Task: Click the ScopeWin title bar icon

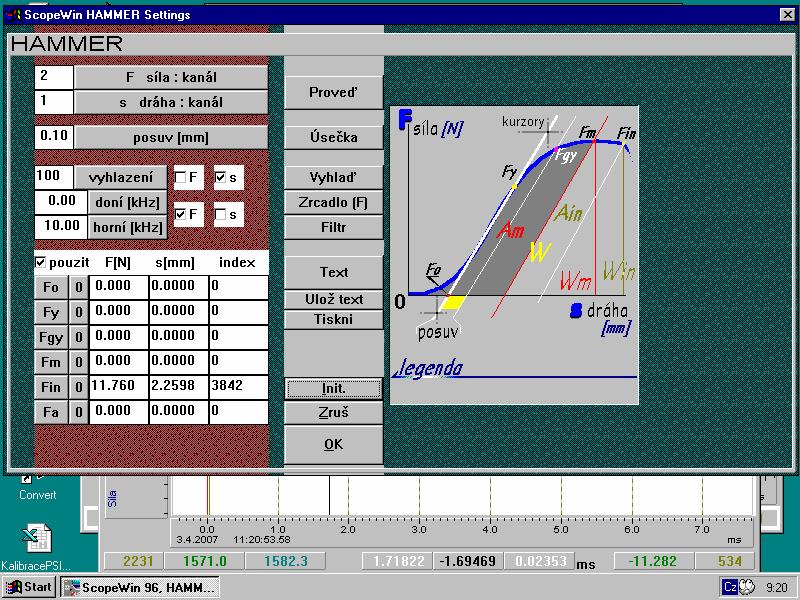Action: click(14, 15)
